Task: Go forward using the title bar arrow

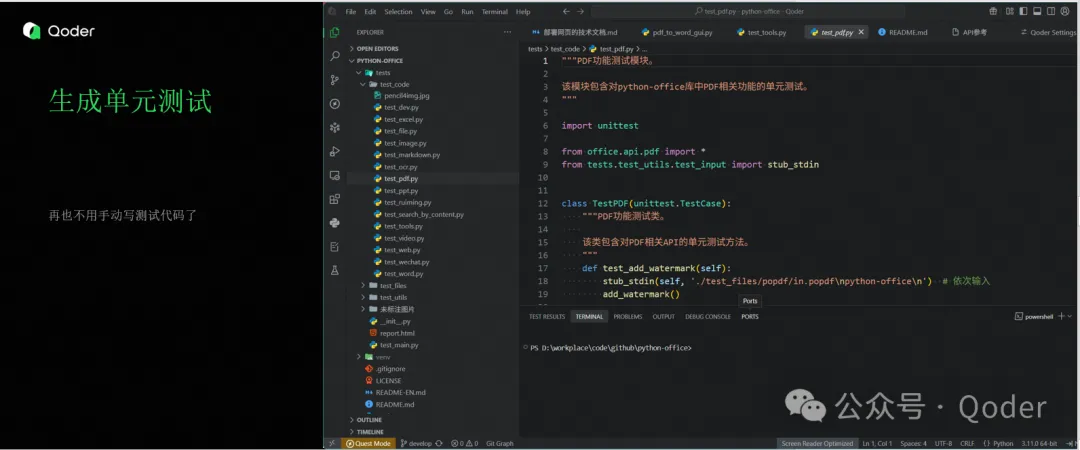Action: pyautogui.click(x=580, y=12)
